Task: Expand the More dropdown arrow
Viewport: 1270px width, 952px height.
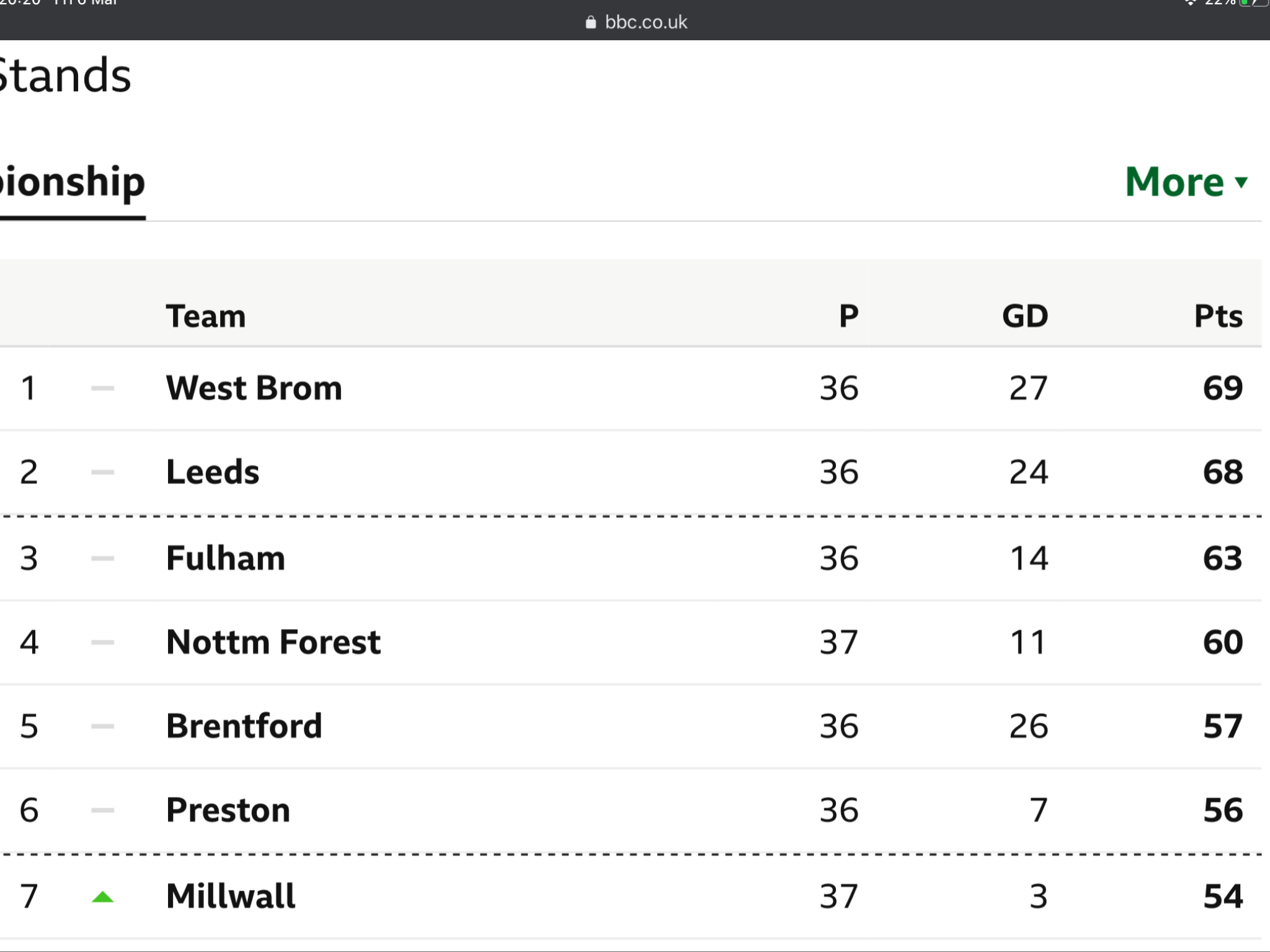Action: [1241, 182]
